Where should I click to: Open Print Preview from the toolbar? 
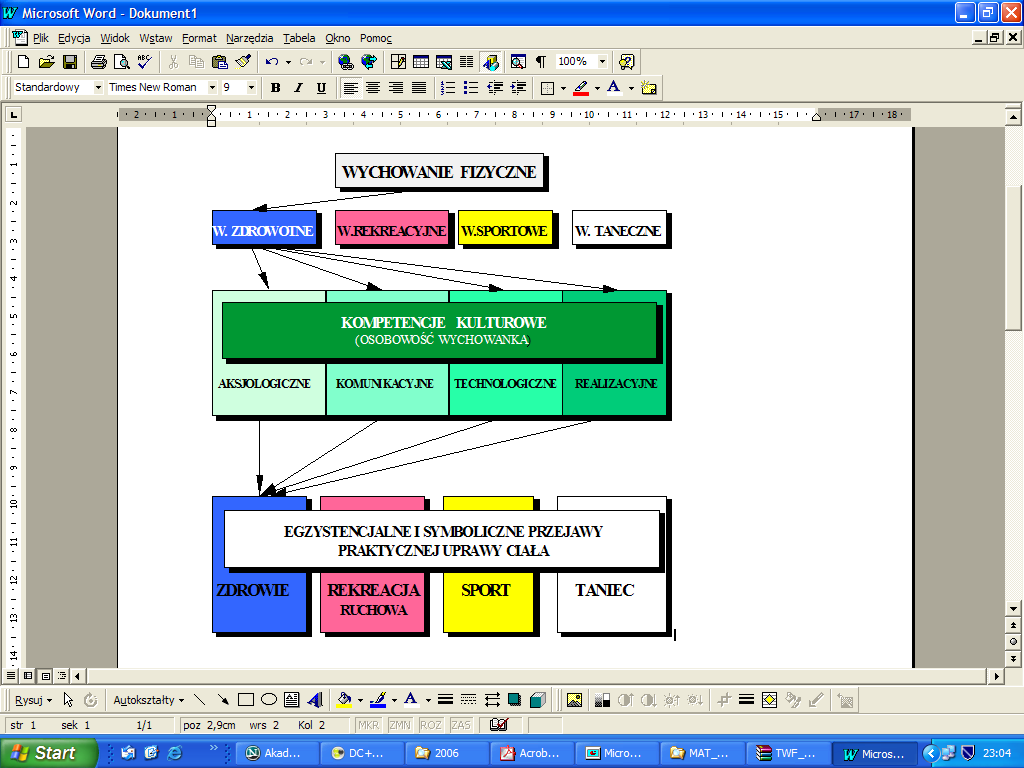pos(121,62)
